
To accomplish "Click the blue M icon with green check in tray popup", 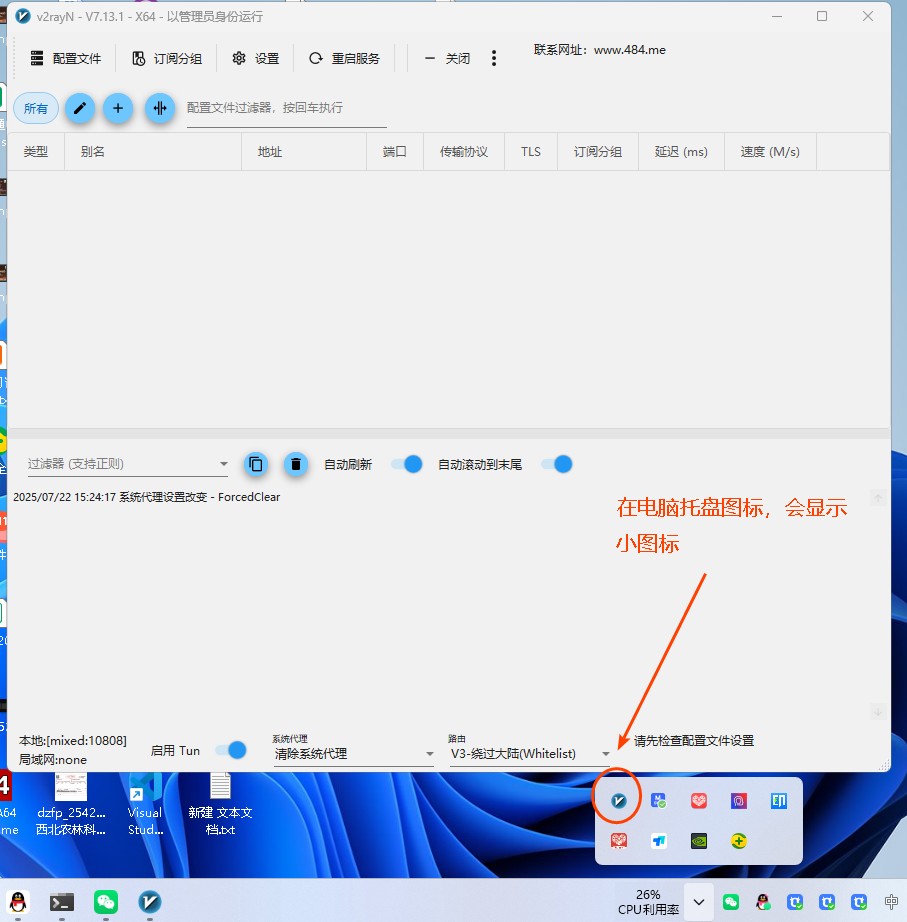I will tap(658, 800).
